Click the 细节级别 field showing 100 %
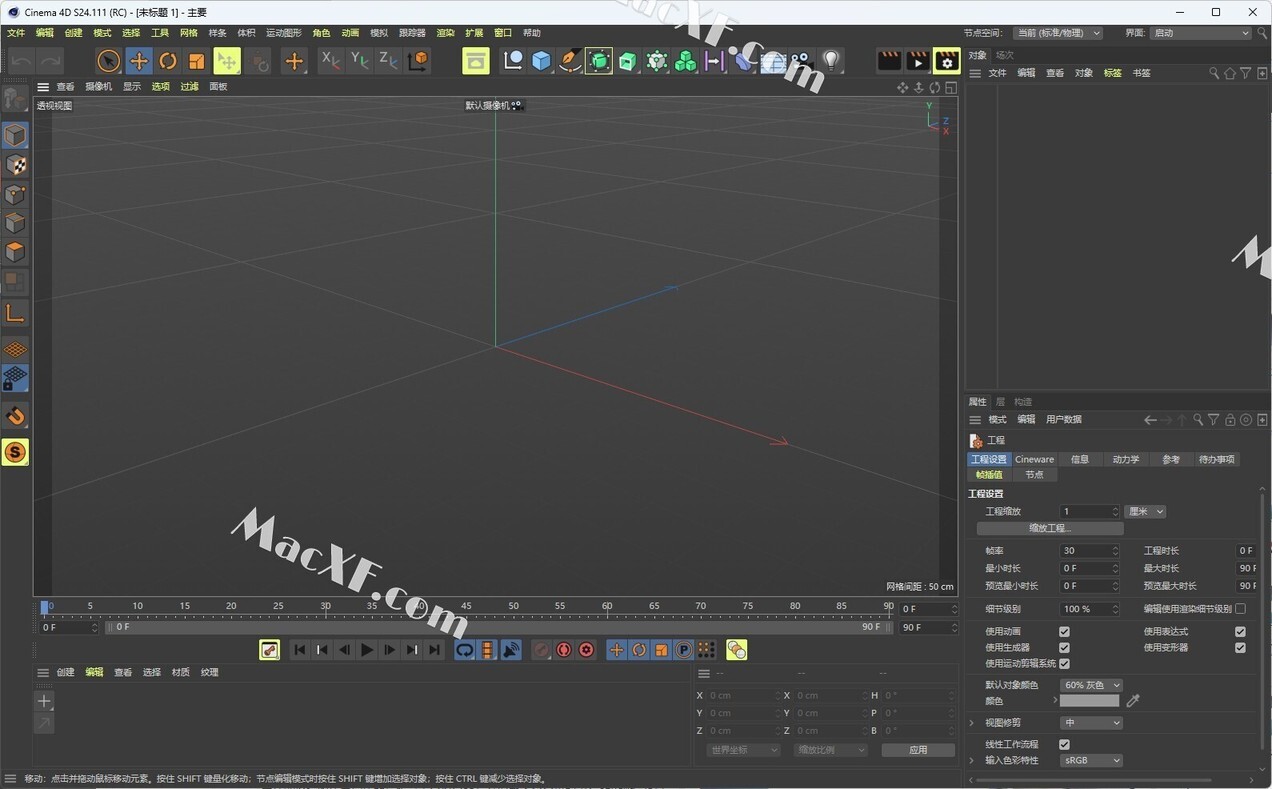Image resolution: width=1272 pixels, height=789 pixels. [1090, 609]
